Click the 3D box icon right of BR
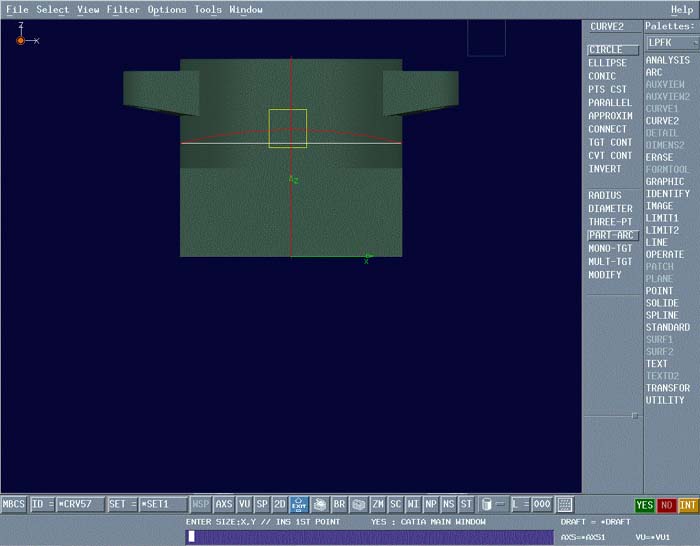Viewport: 700px width, 546px height. (x=359, y=505)
